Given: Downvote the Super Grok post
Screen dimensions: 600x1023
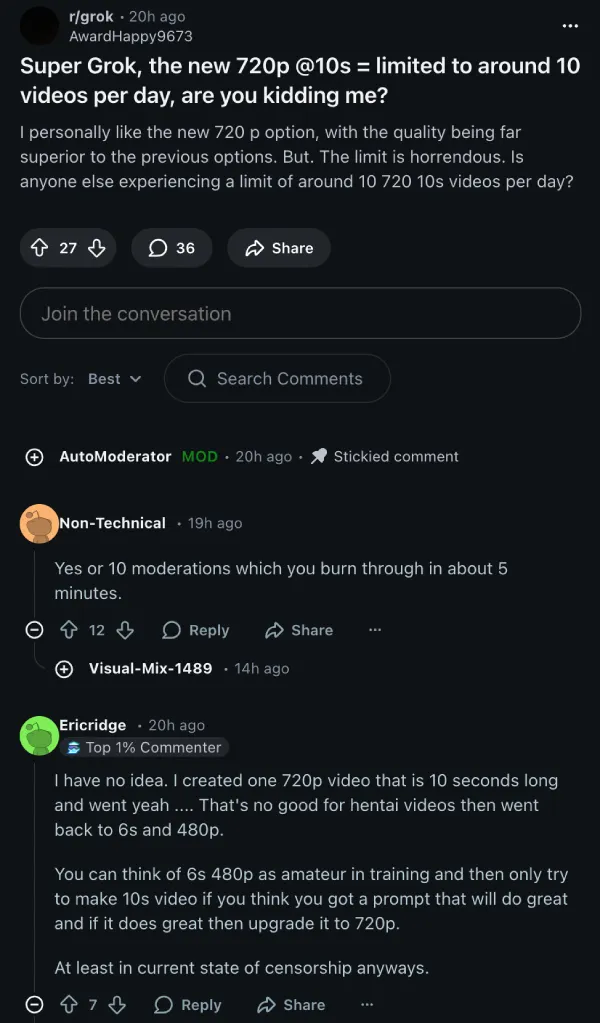Looking at the screenshot, I should click(96, 248).
